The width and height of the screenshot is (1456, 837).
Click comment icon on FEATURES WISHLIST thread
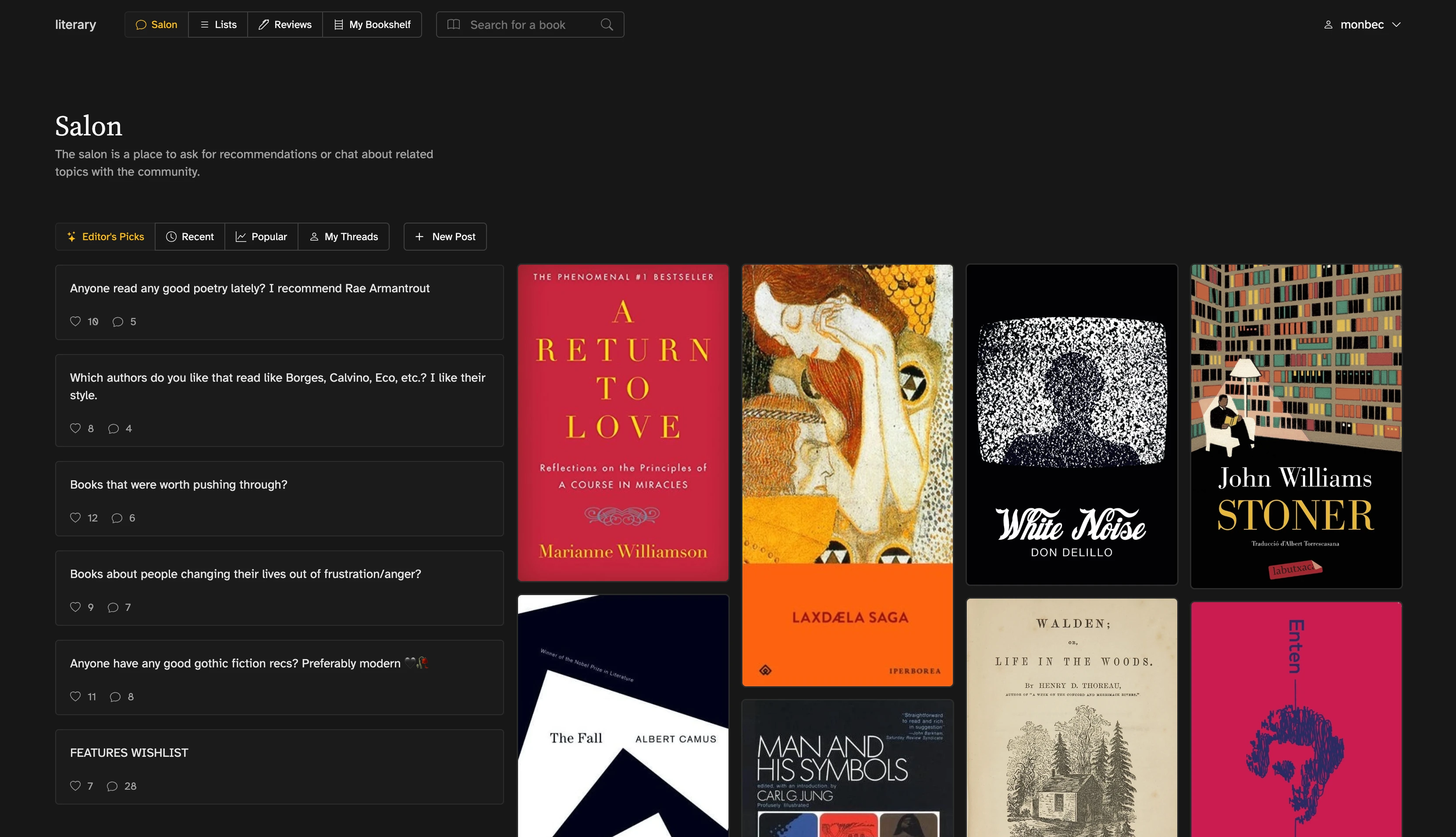tap(112, 786)
